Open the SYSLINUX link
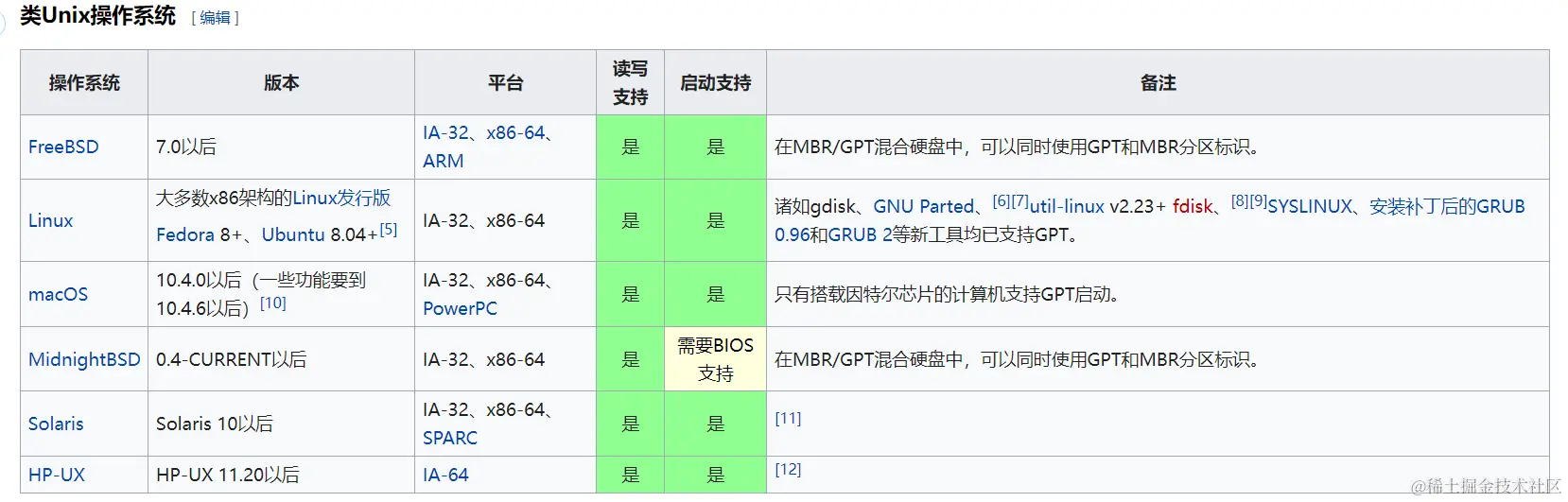 [x=1310, y=206]
